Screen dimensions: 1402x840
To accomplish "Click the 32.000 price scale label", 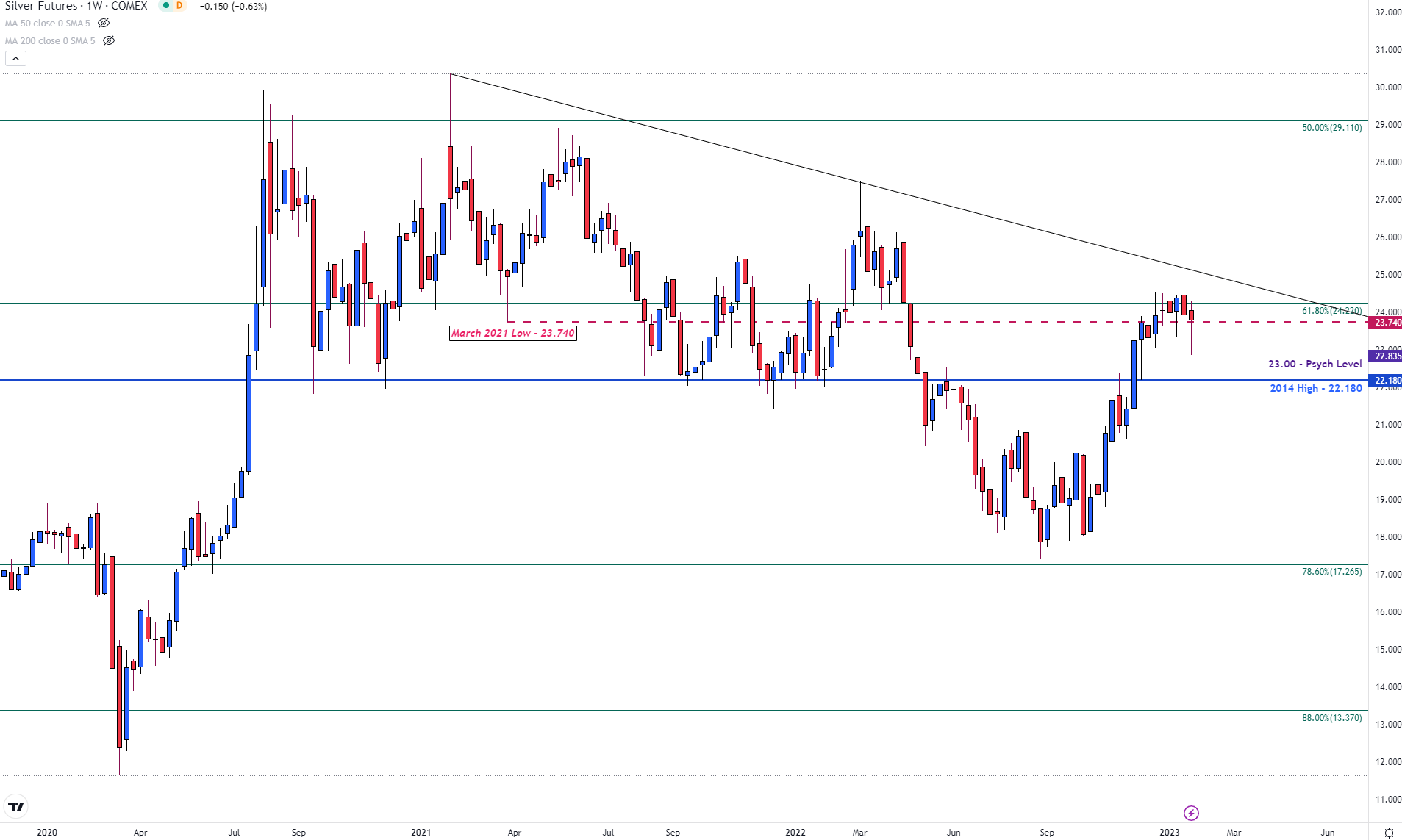I will (1388, 12).
